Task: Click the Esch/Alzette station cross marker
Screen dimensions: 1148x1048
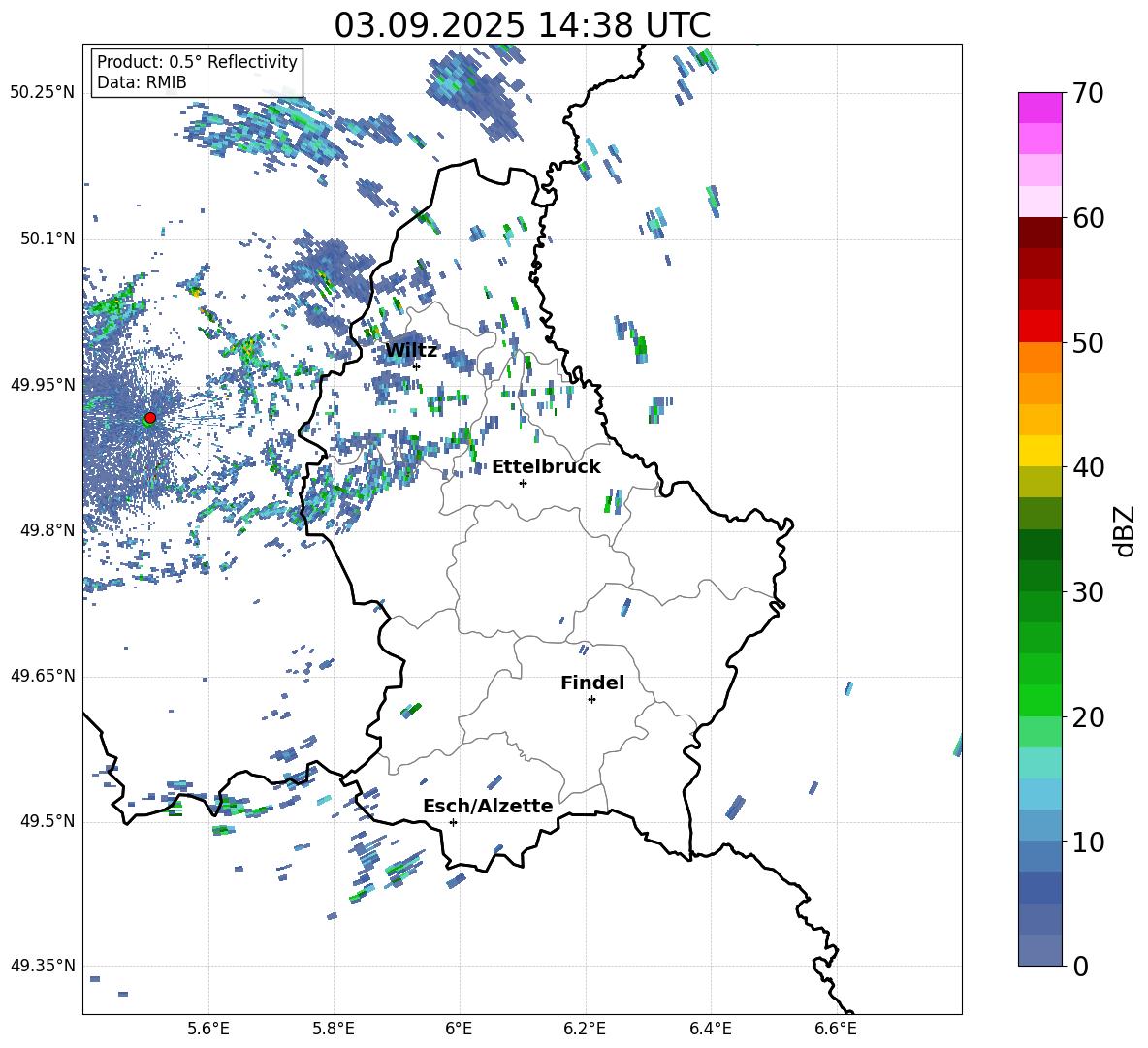Action: point(453,822)
